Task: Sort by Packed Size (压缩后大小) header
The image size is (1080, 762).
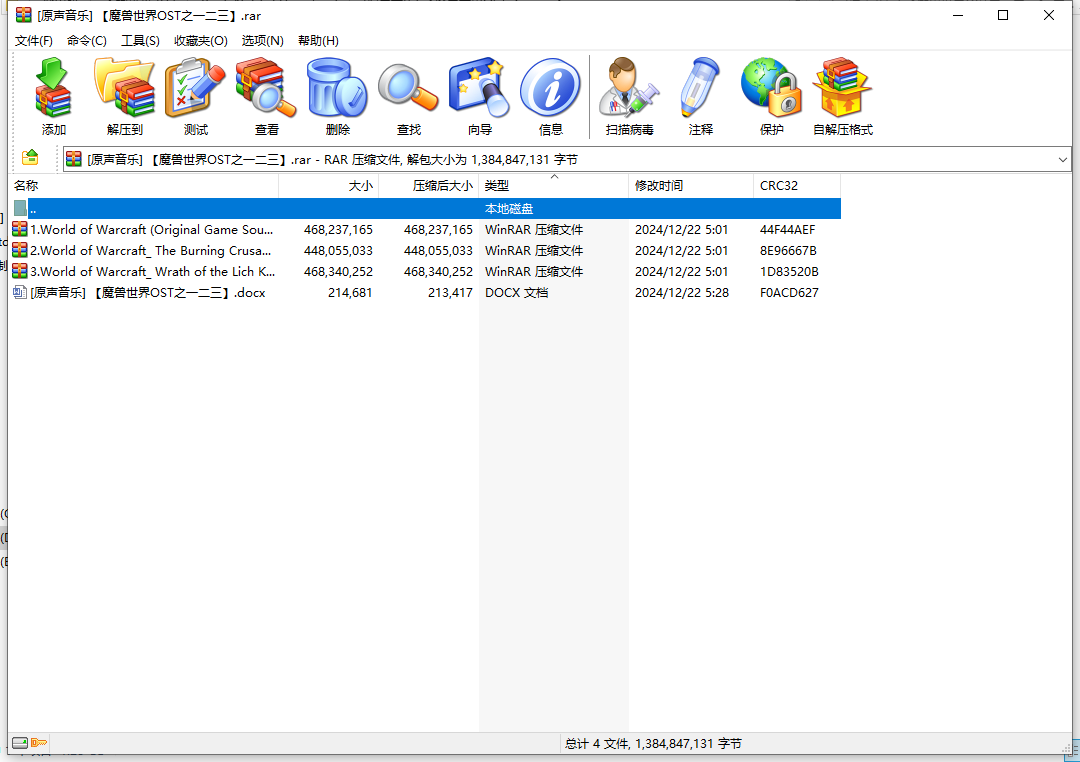Action: point(428,185)
